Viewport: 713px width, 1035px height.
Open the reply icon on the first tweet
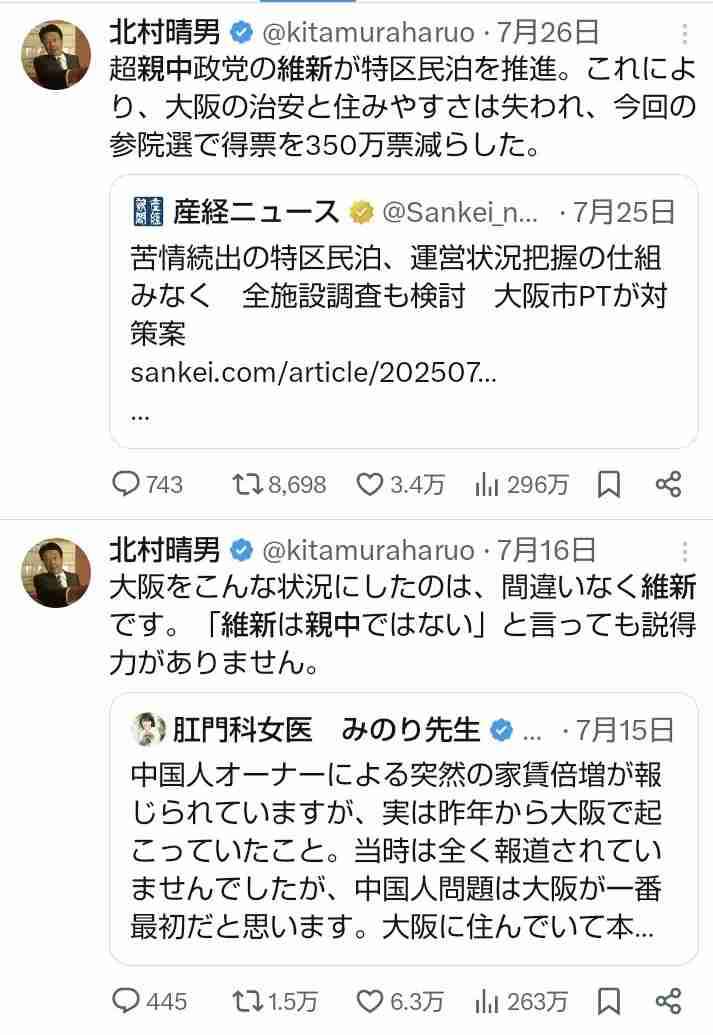coord(128,484)
